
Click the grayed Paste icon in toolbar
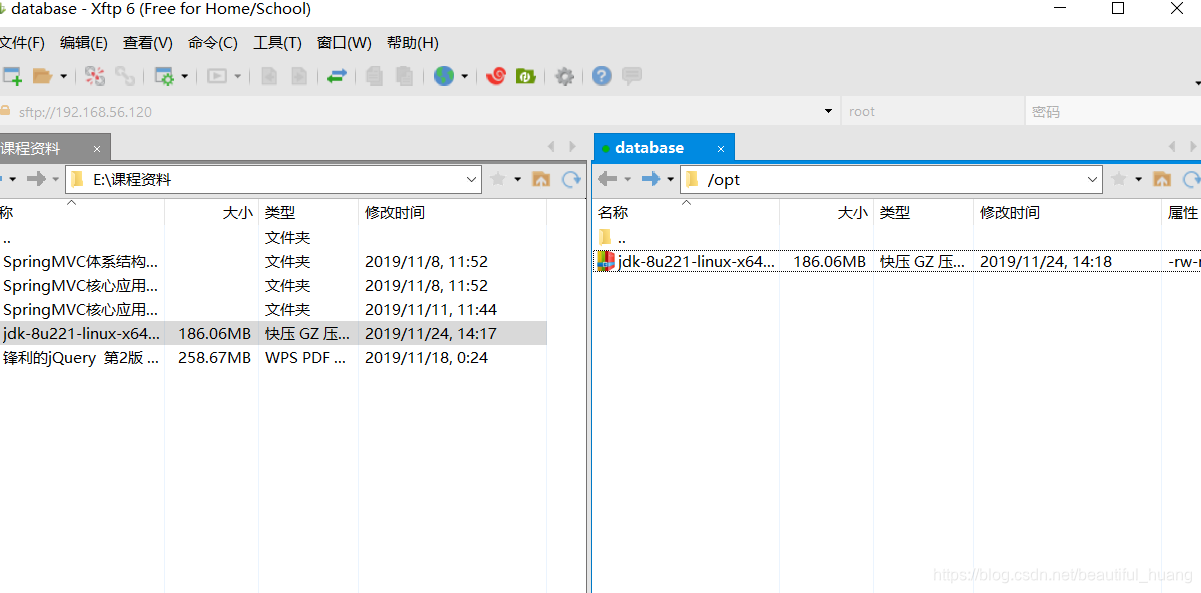tap(404, 76)
